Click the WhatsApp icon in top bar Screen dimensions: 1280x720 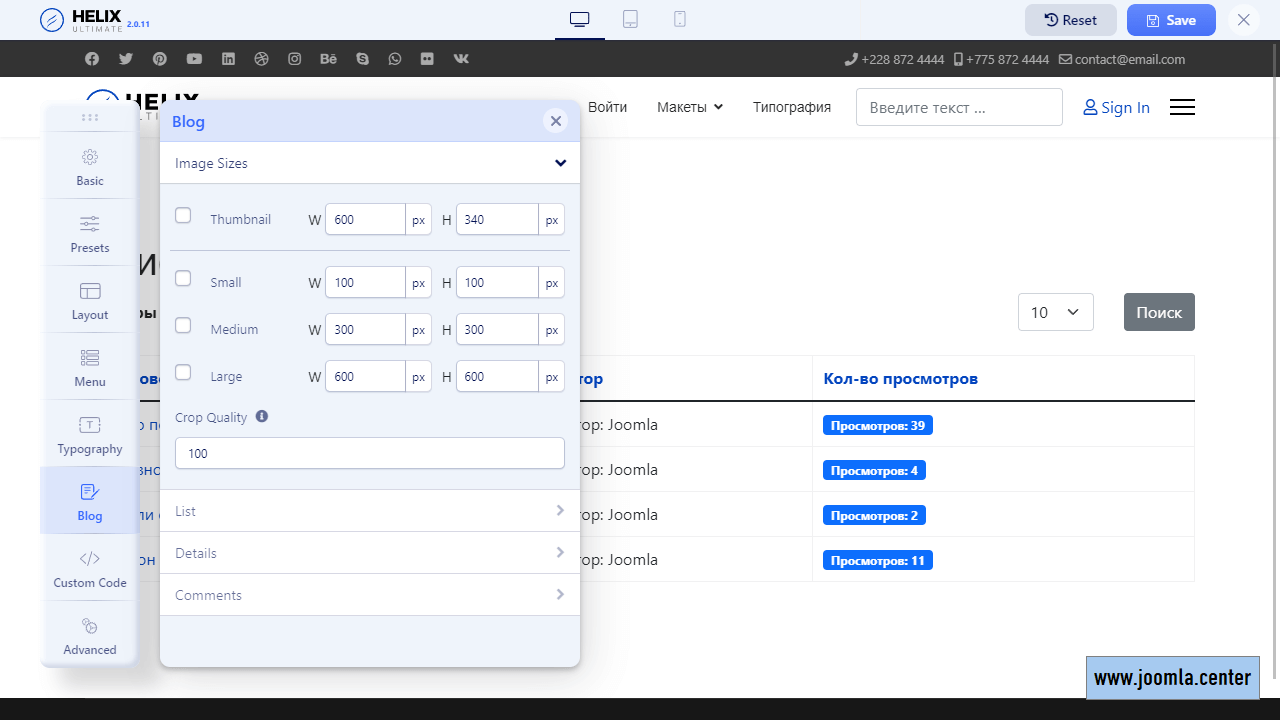[x=395, y=59]
